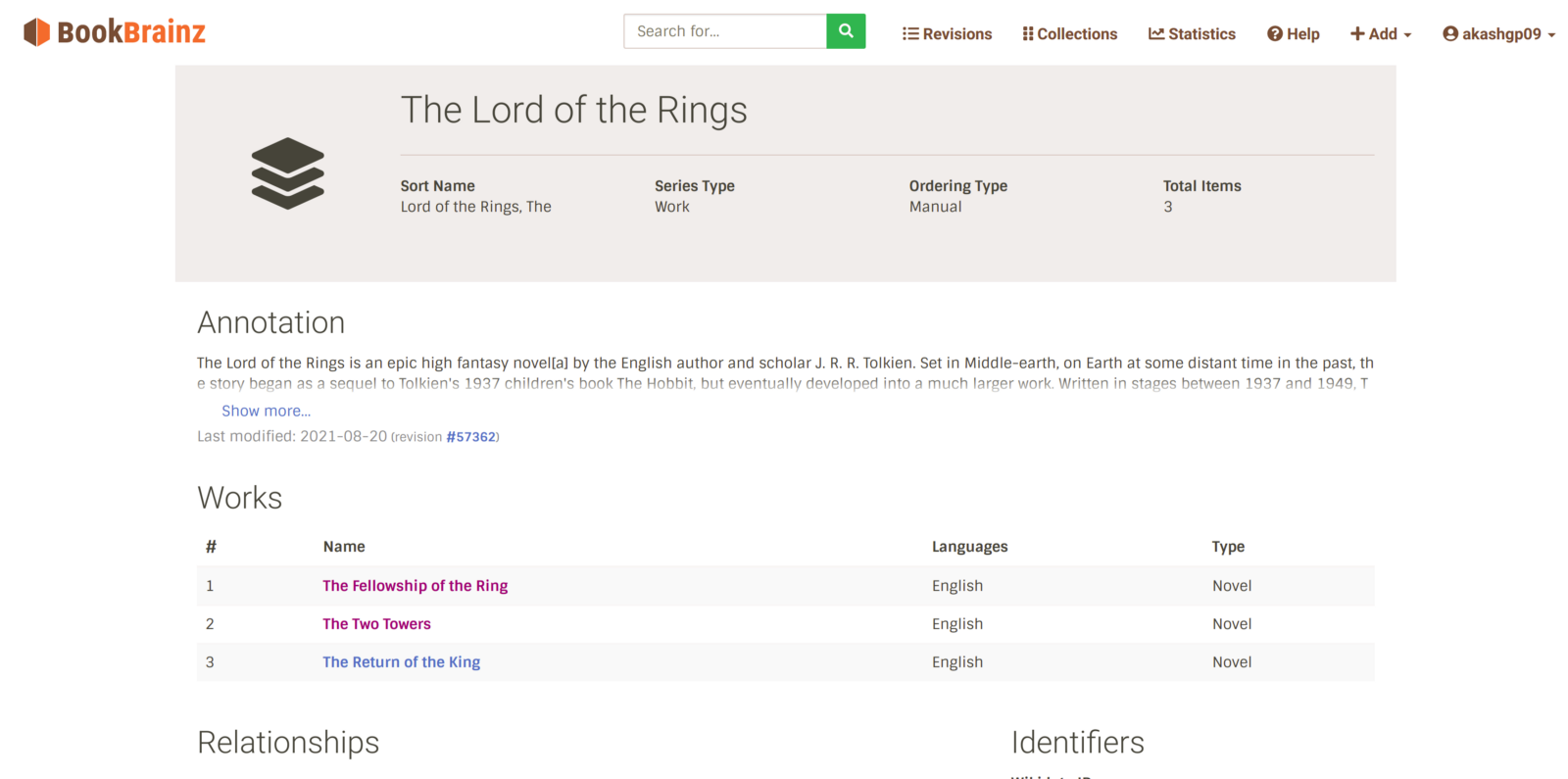Open the Statistics page
The image size is (1568, 779).
[x=1192, y=33]
